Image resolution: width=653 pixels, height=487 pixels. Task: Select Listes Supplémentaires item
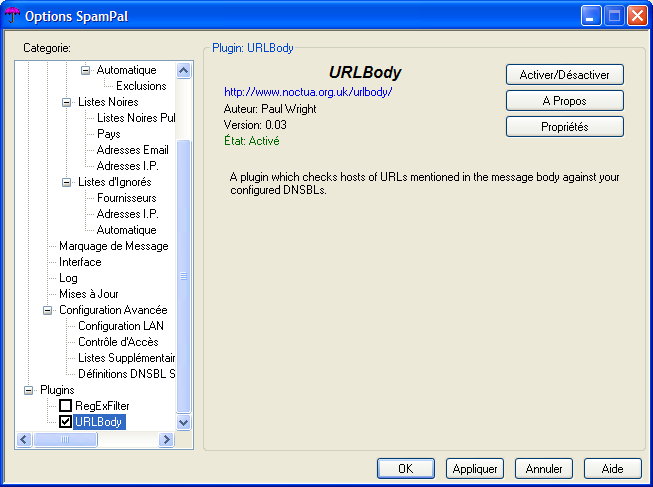[x=127, y=358]
